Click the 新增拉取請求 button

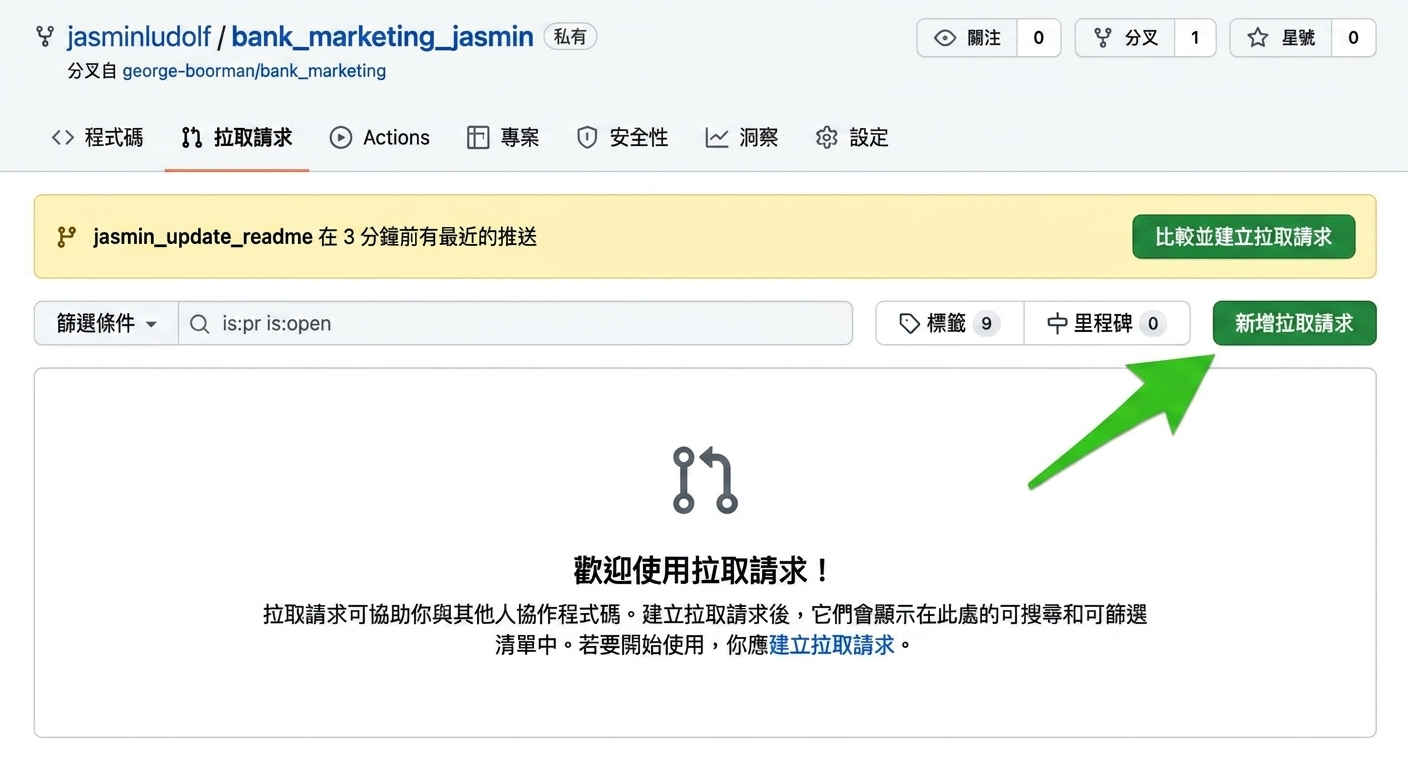1294,323
